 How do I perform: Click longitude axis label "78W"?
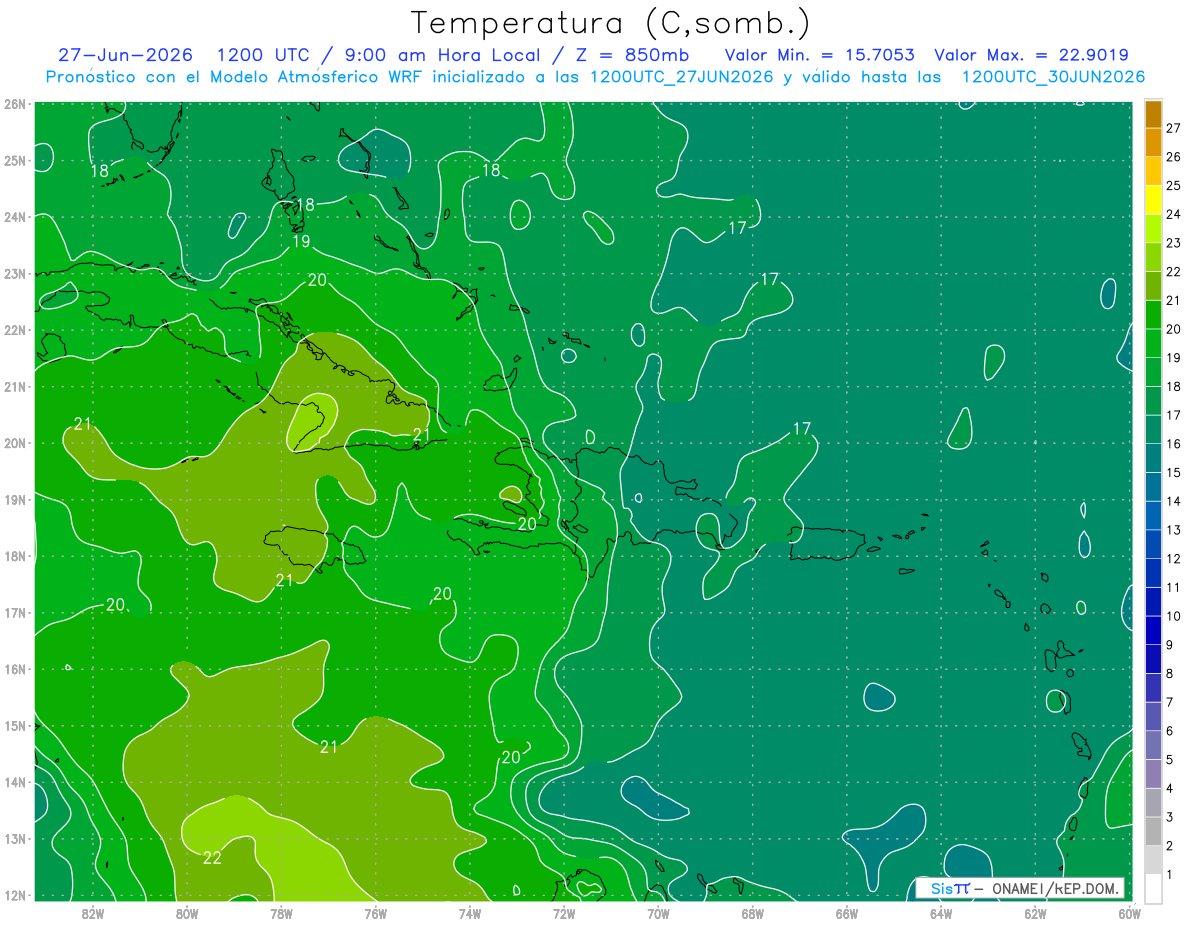pyautogui.click(x=281, y=913)
